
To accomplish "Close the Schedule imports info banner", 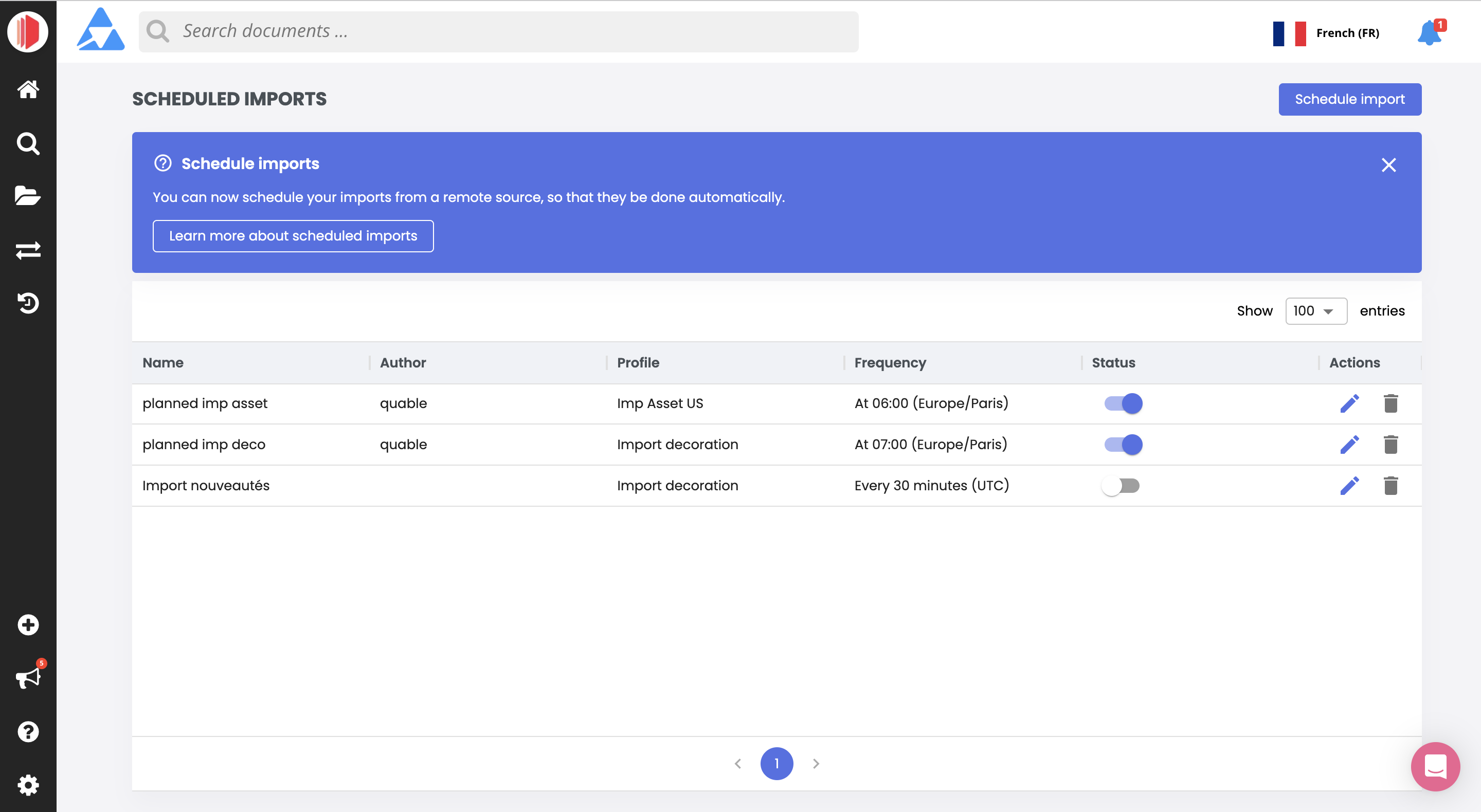I will coord(1388,165).
